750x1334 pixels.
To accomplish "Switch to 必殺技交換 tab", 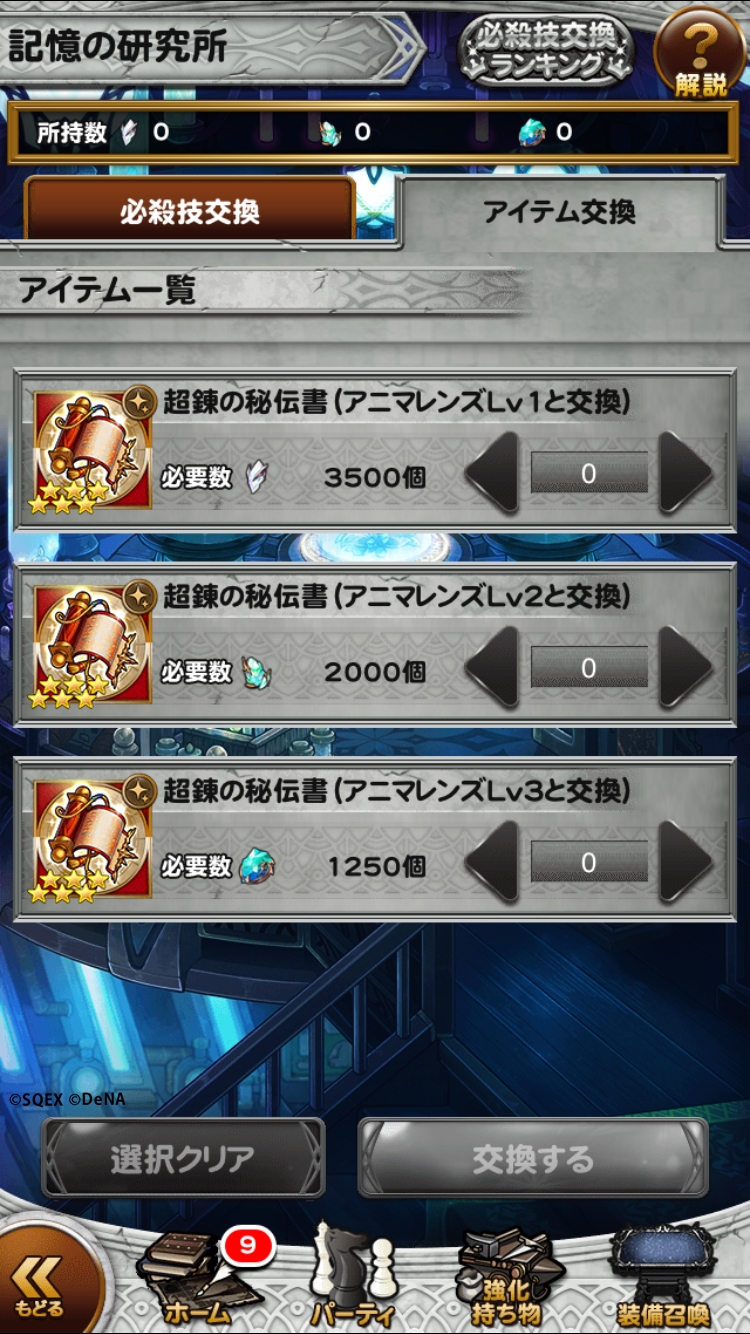I will [x=190, y=210].
